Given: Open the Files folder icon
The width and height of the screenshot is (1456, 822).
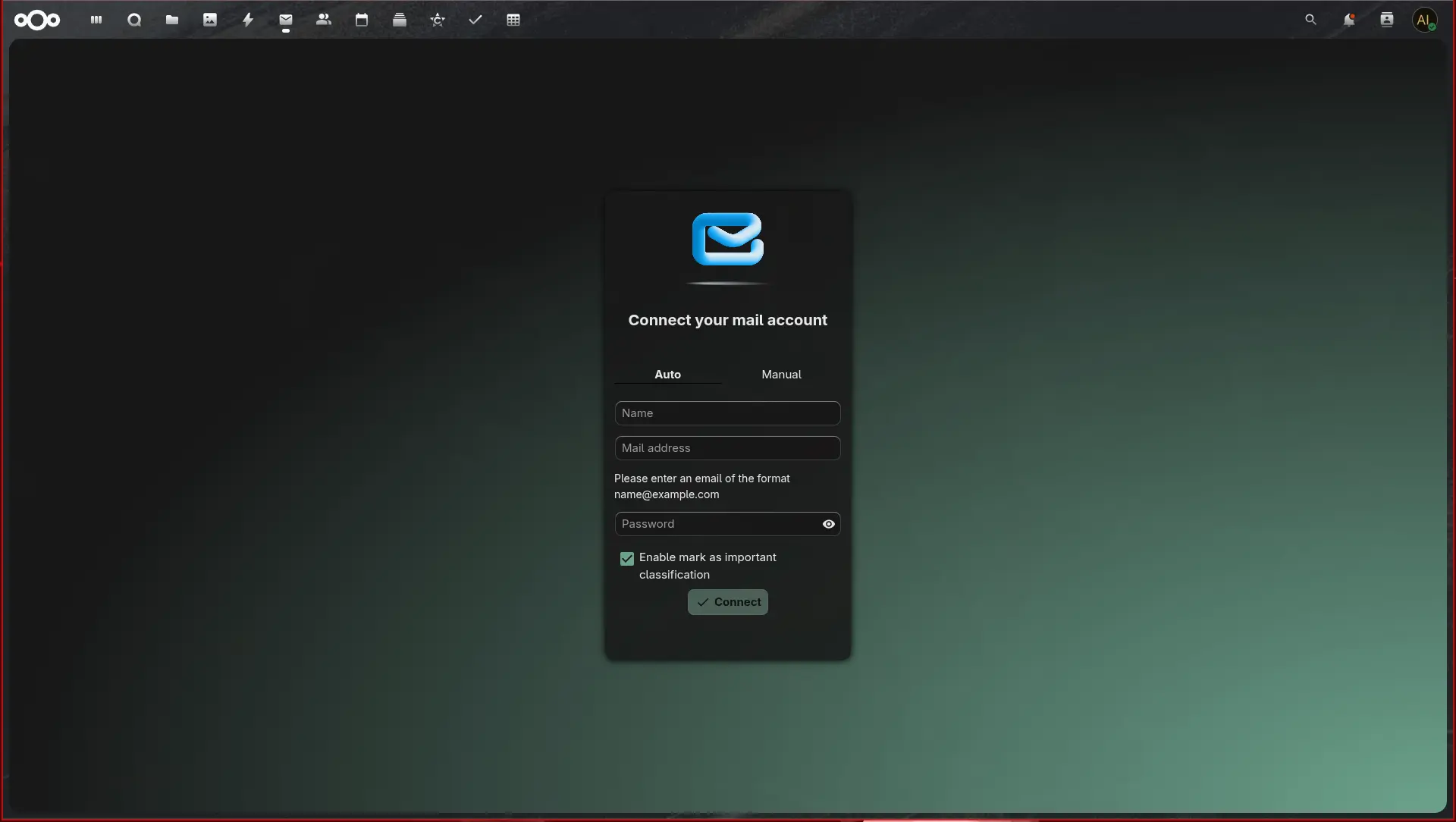Looking at the screenshot, I should (x=172, y=20).
